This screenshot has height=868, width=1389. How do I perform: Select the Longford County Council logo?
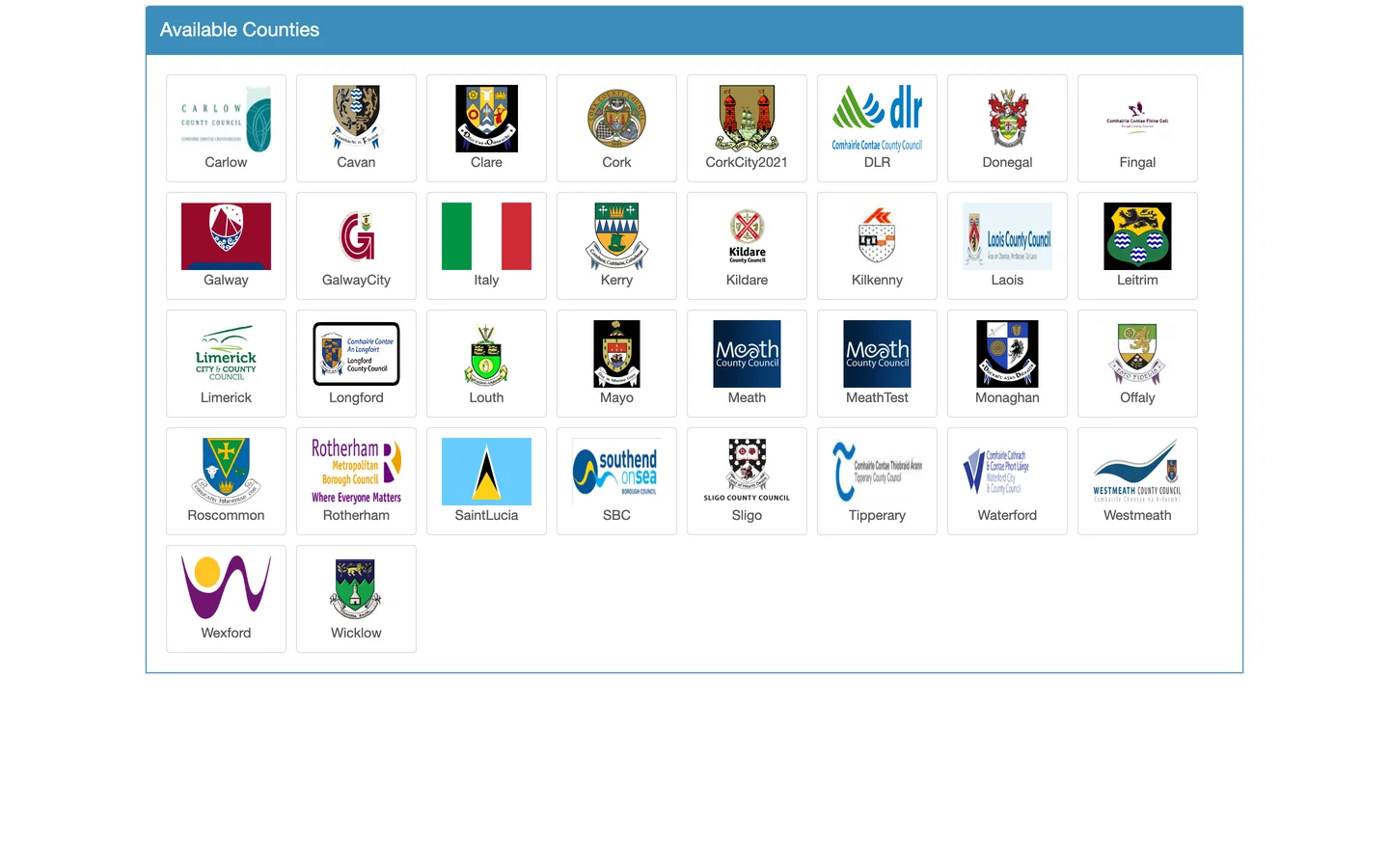point(356,354)
